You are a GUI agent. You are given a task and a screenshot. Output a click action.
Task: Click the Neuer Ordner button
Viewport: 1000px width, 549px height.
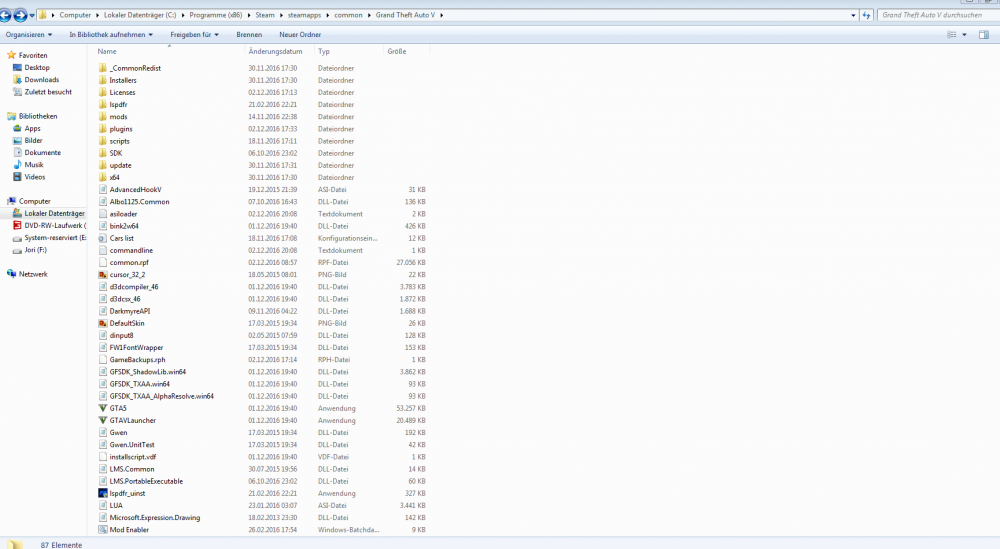[300, 34]
